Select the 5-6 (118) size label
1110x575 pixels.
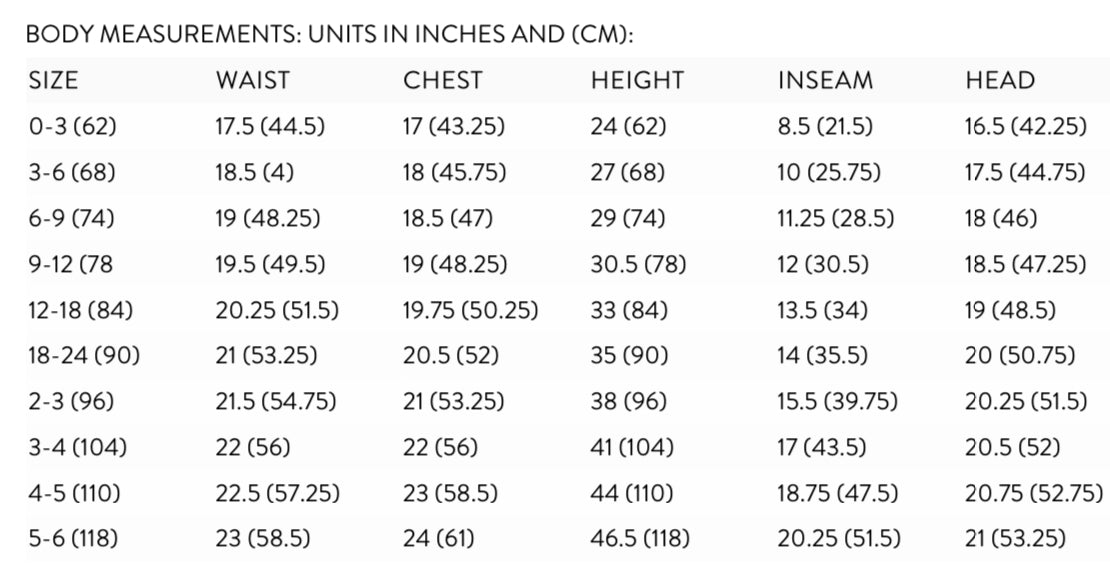pos(73,539)
